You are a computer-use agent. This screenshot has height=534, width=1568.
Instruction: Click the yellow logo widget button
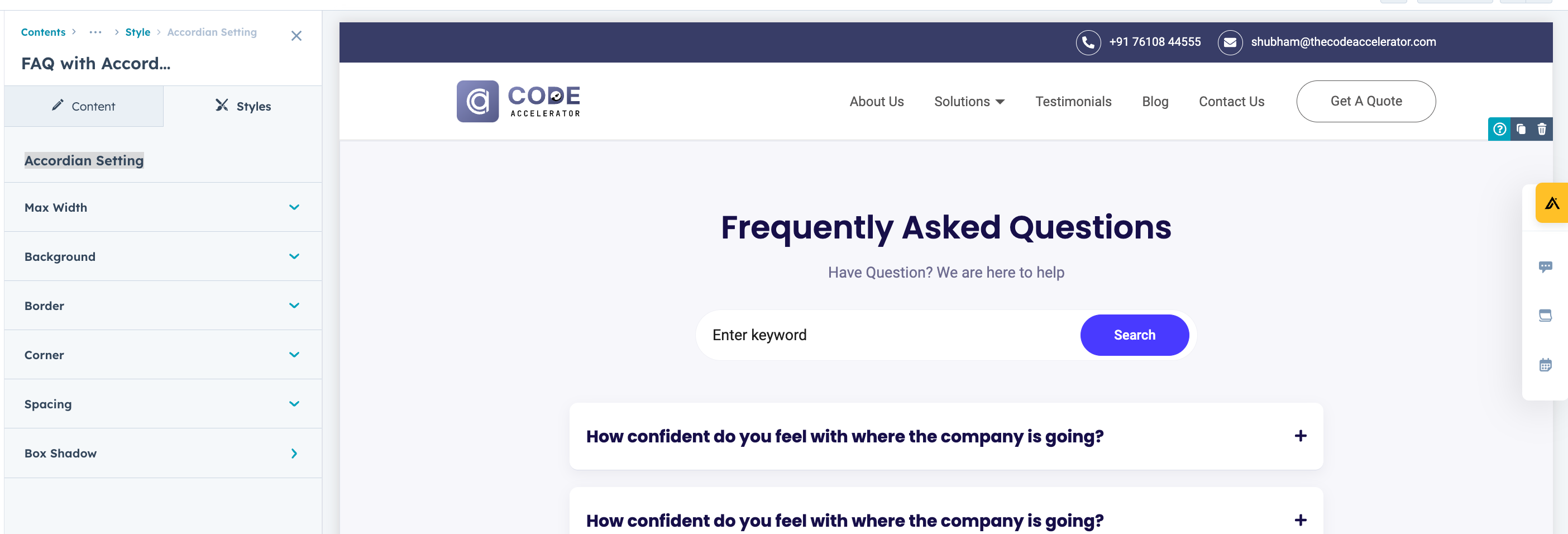coord(1552,203)
